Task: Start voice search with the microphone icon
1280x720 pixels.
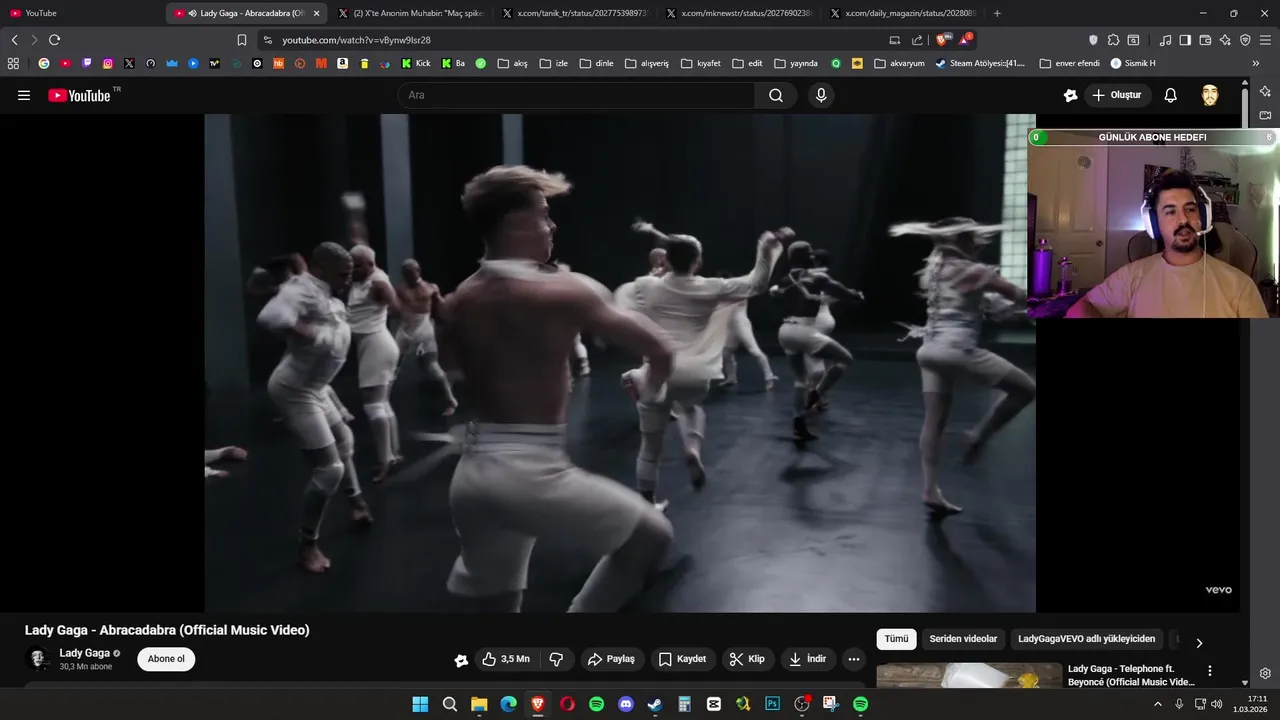Action: [821, 95]
